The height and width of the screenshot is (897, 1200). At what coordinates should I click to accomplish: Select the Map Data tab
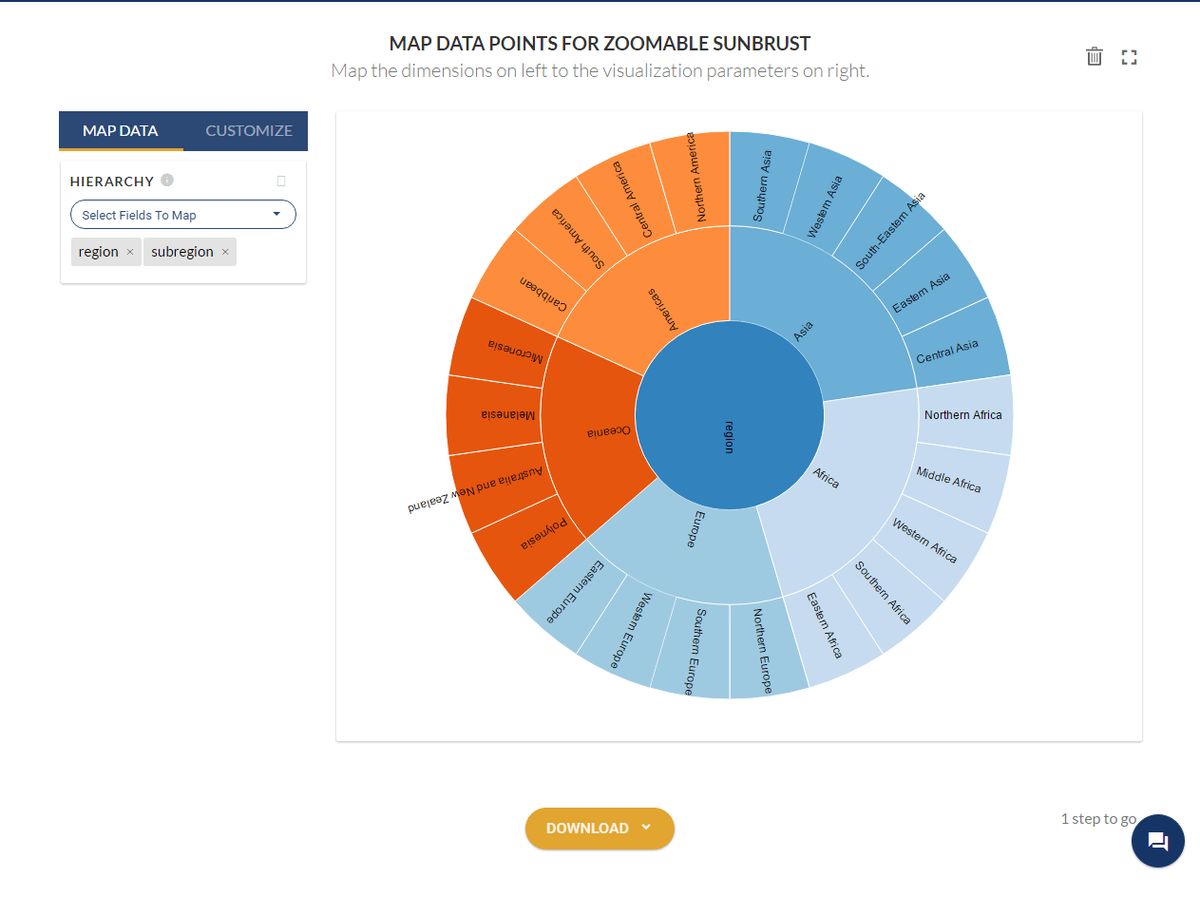[120, 130]
